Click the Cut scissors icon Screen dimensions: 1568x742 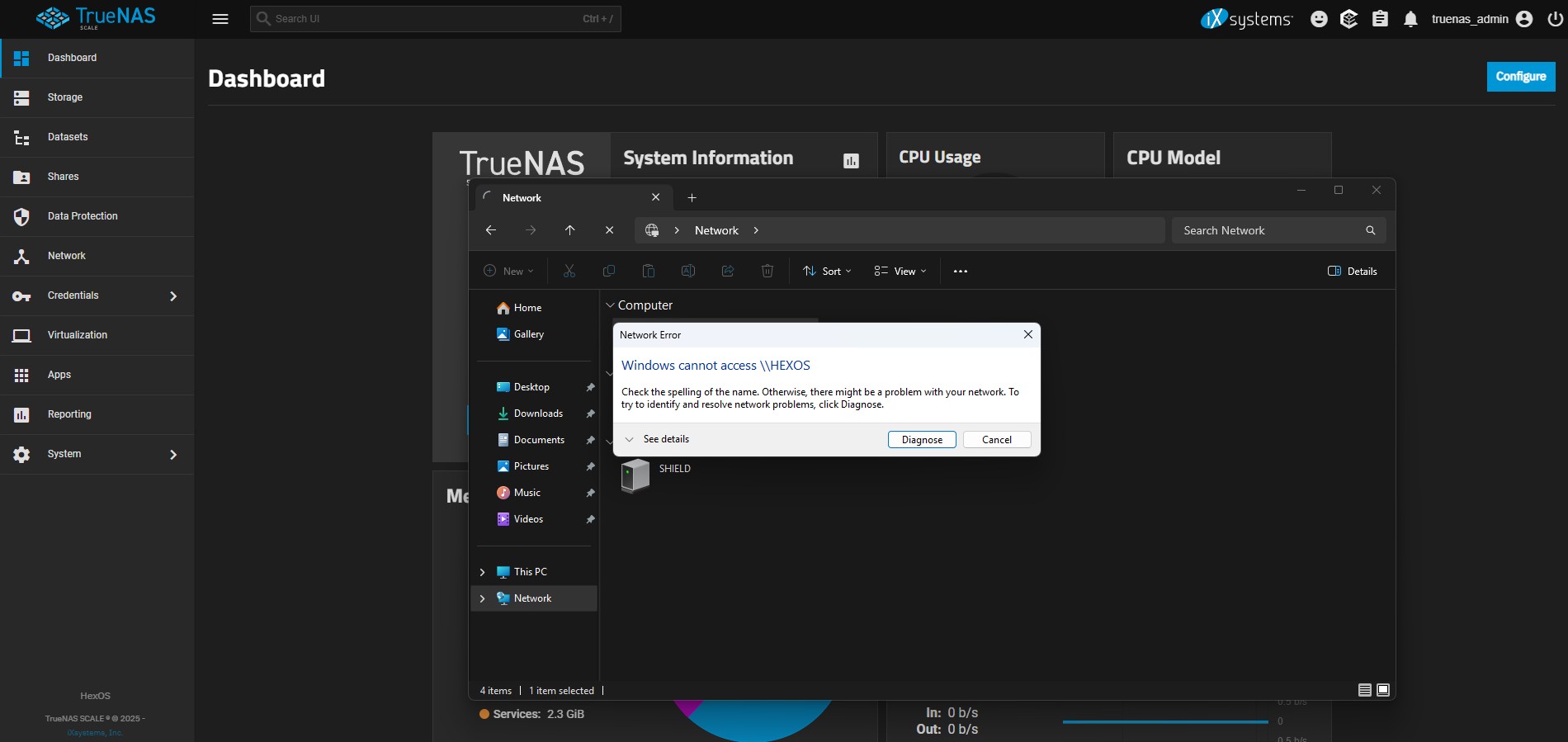(x=569, y=271)
